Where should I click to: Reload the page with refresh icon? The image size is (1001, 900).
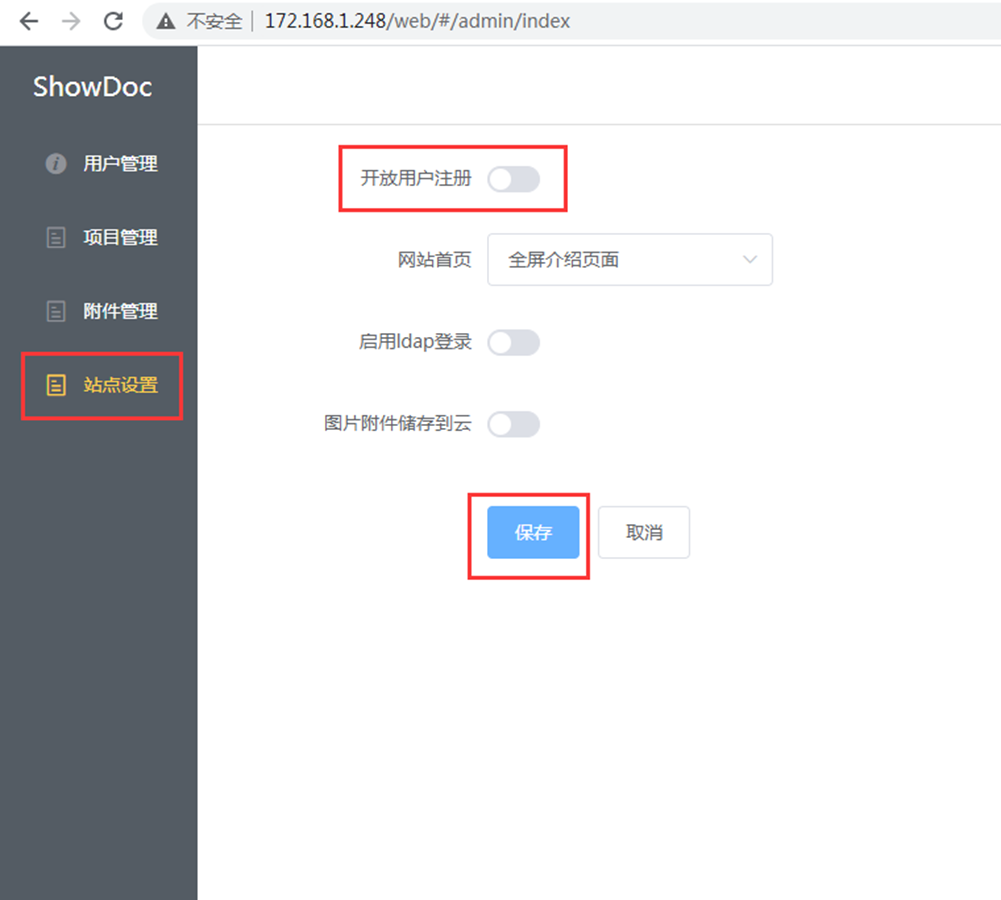coord(114,21)
